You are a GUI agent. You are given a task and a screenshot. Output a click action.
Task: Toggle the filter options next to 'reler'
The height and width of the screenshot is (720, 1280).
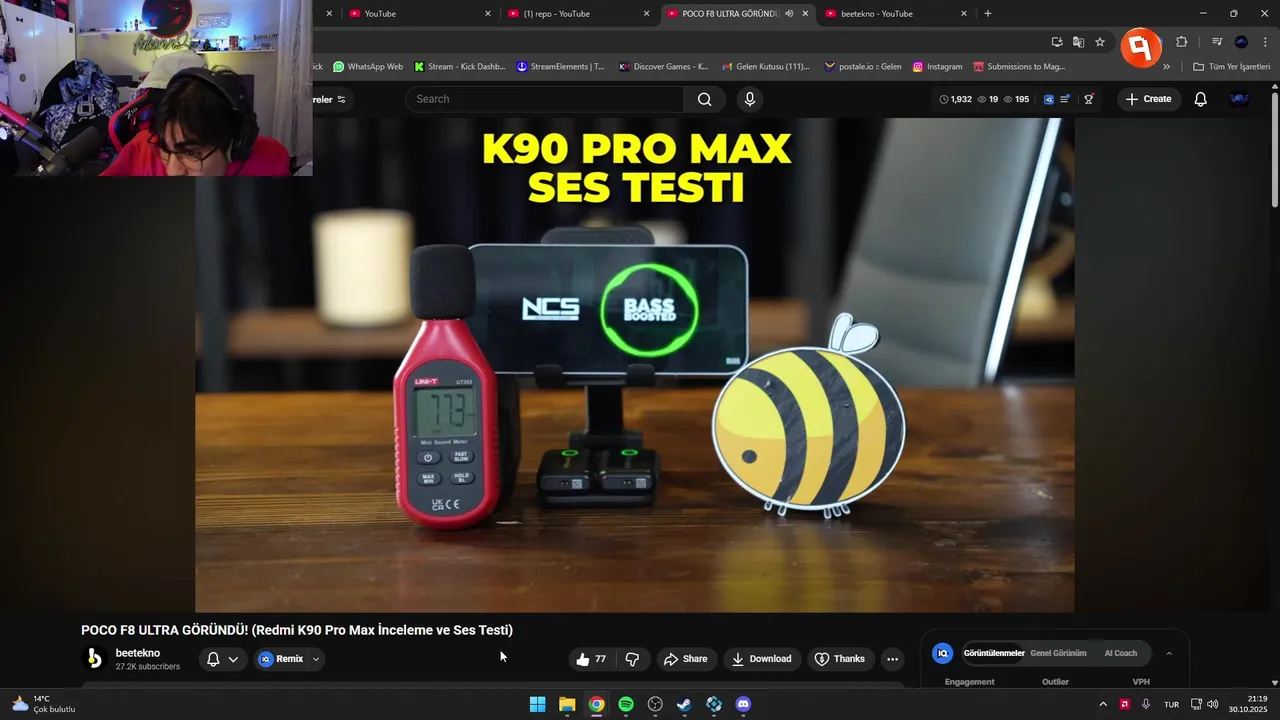pyautogui.click(x=341, y=99)
